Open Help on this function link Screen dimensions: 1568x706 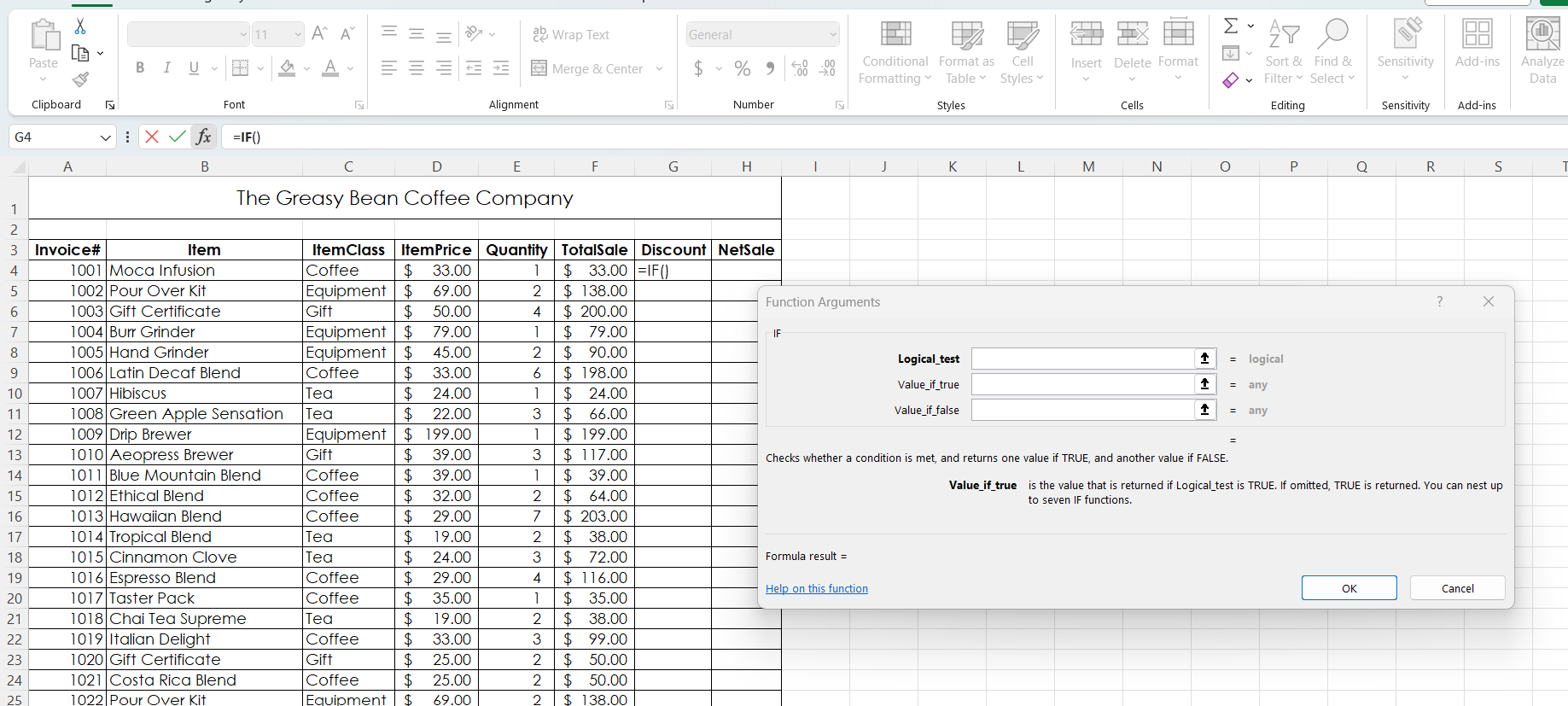817,588
